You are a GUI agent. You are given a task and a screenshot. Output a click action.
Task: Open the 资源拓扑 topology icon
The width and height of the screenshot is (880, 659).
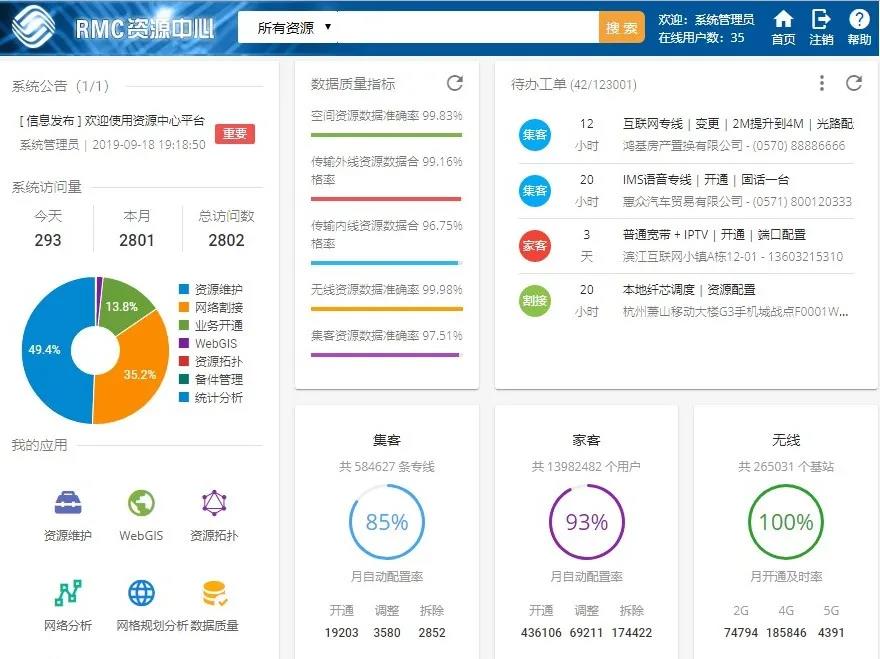[214, 503]
